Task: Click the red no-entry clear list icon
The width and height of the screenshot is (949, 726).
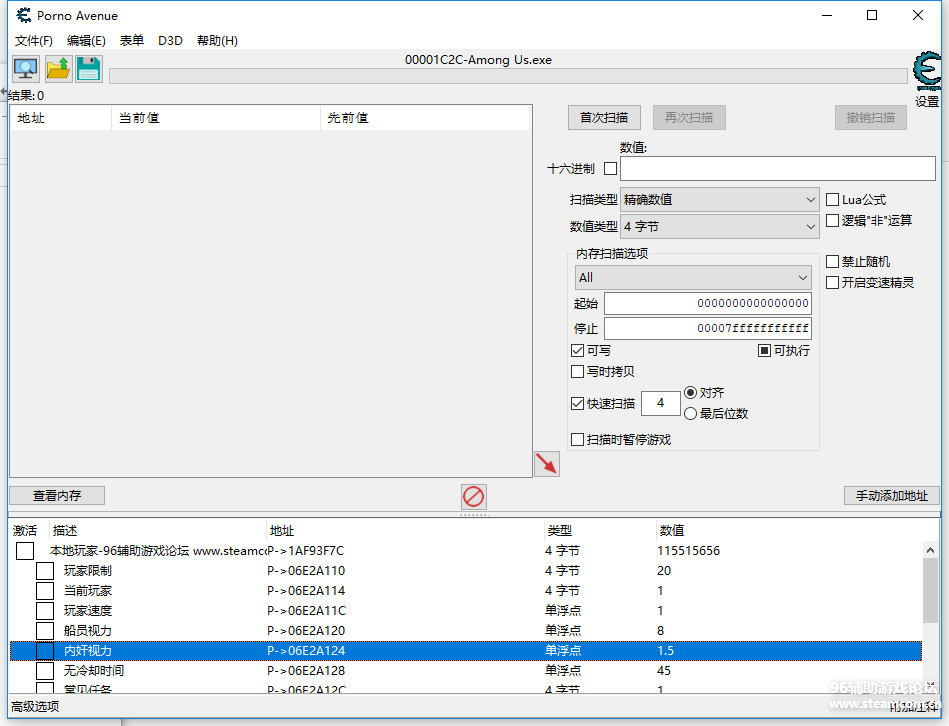Action: tap(474, 496)
